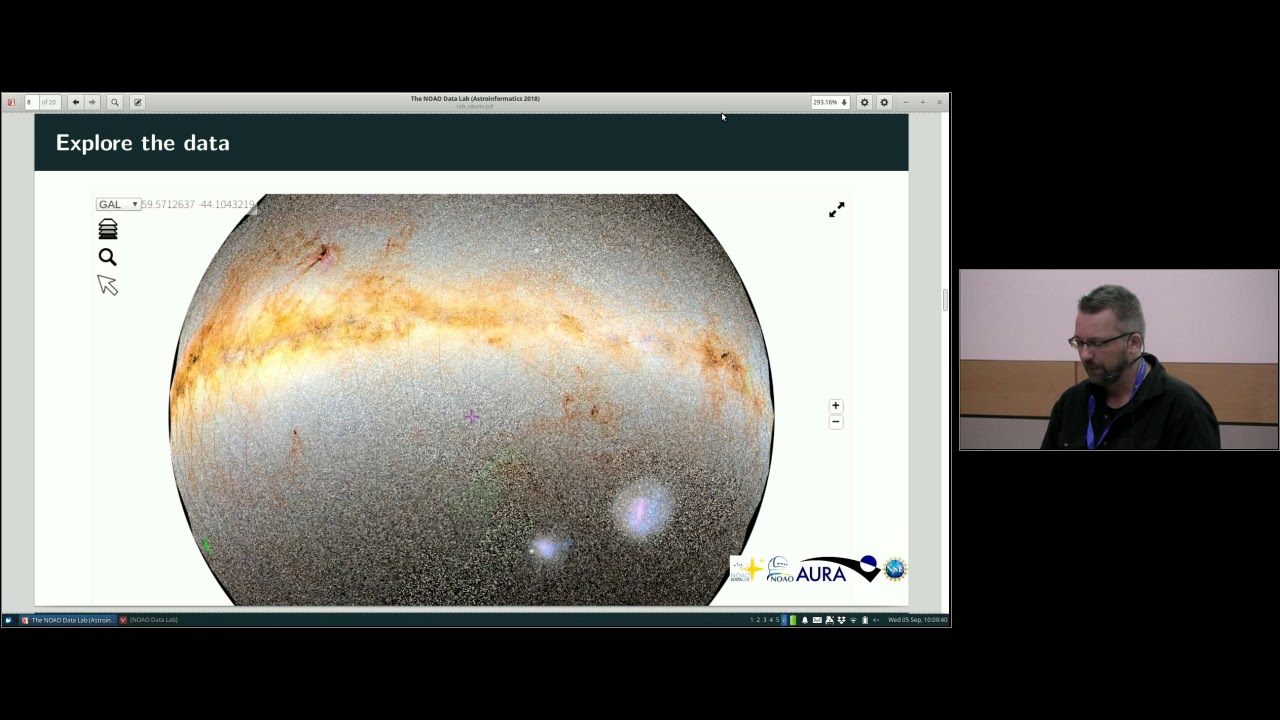Open the layers stack icon

click(x=108, y=229)
